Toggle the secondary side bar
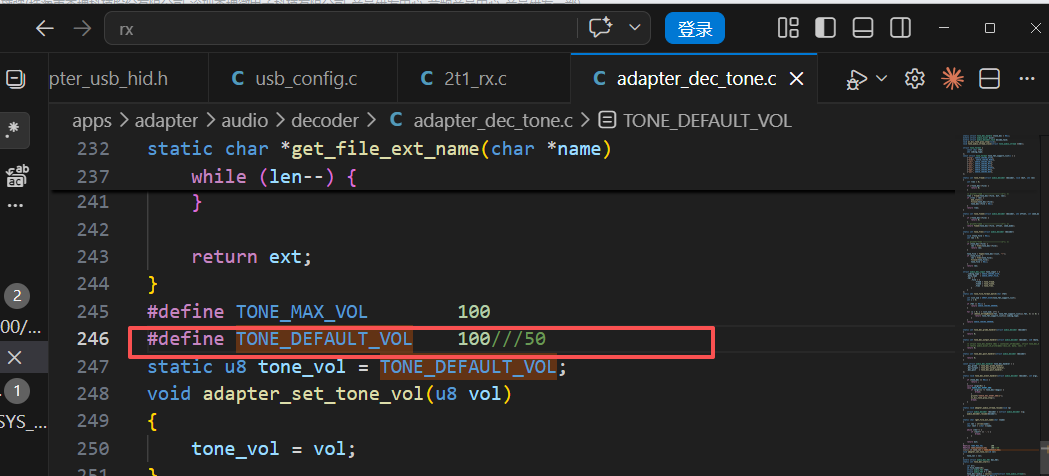Image resolution: width=1049 pixels, height=476 pixels. (900, 28)
